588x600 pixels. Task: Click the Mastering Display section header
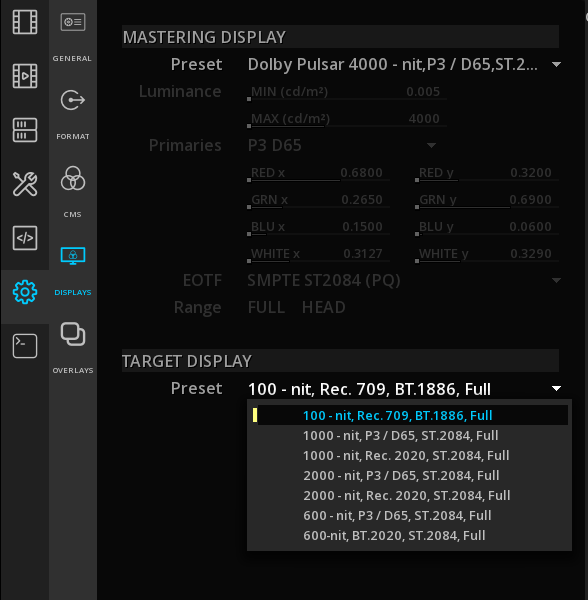click(x=340, y=37)
